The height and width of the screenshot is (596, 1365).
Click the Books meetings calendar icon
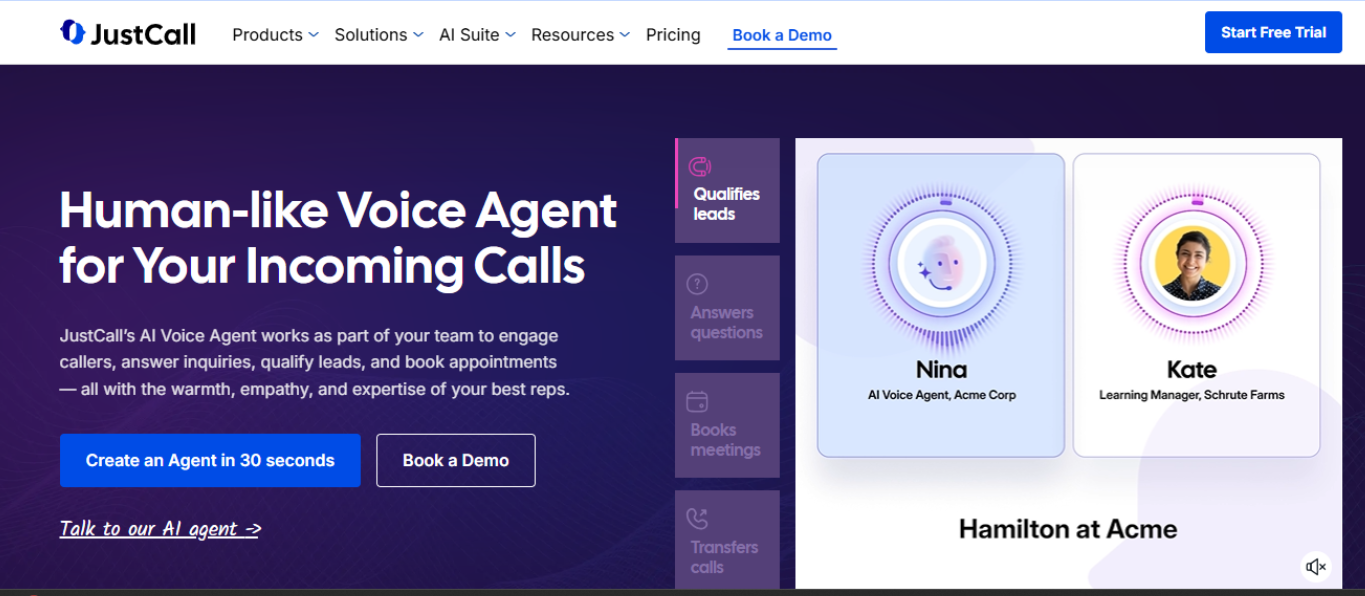[x=697, y=402]
